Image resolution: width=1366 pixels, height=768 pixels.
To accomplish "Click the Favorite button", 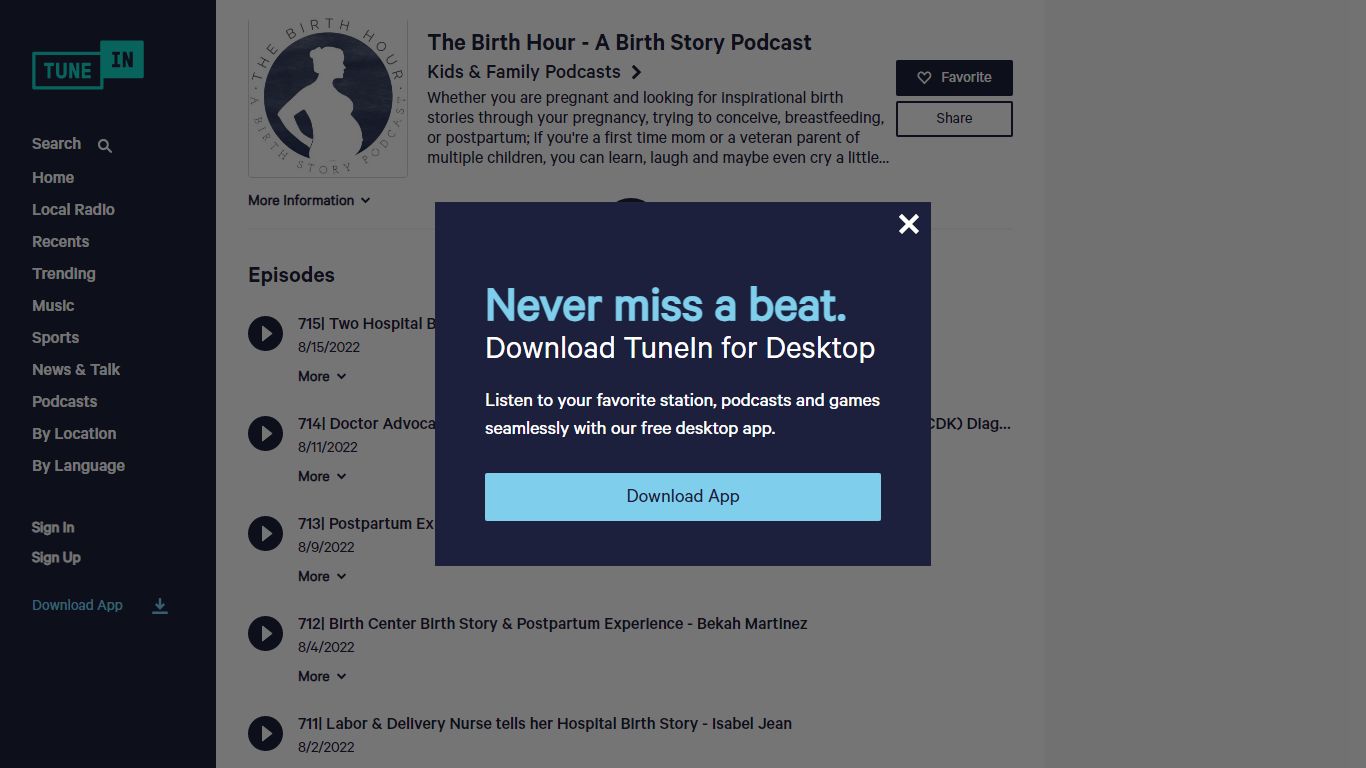I will 954,78.
